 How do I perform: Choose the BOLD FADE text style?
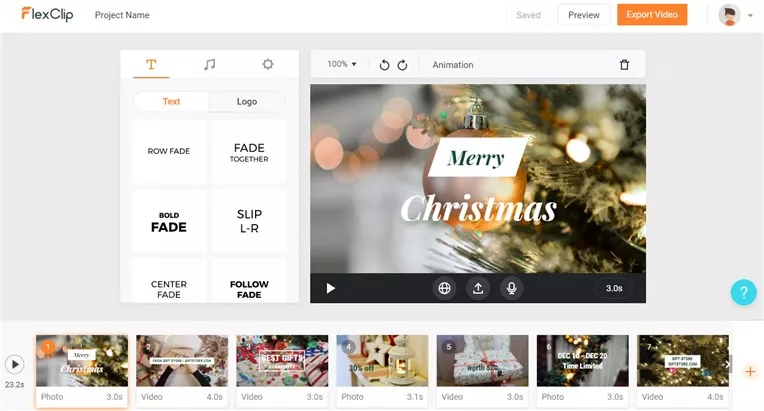169,222
